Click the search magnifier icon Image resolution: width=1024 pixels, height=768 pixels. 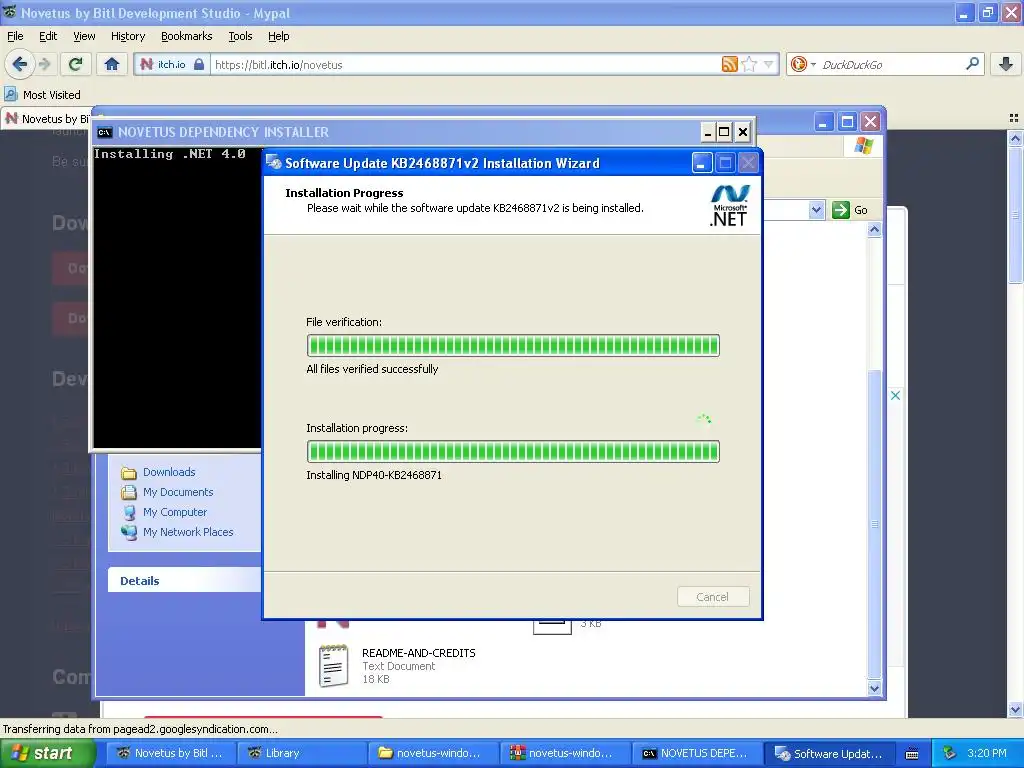tap(972, 63)
